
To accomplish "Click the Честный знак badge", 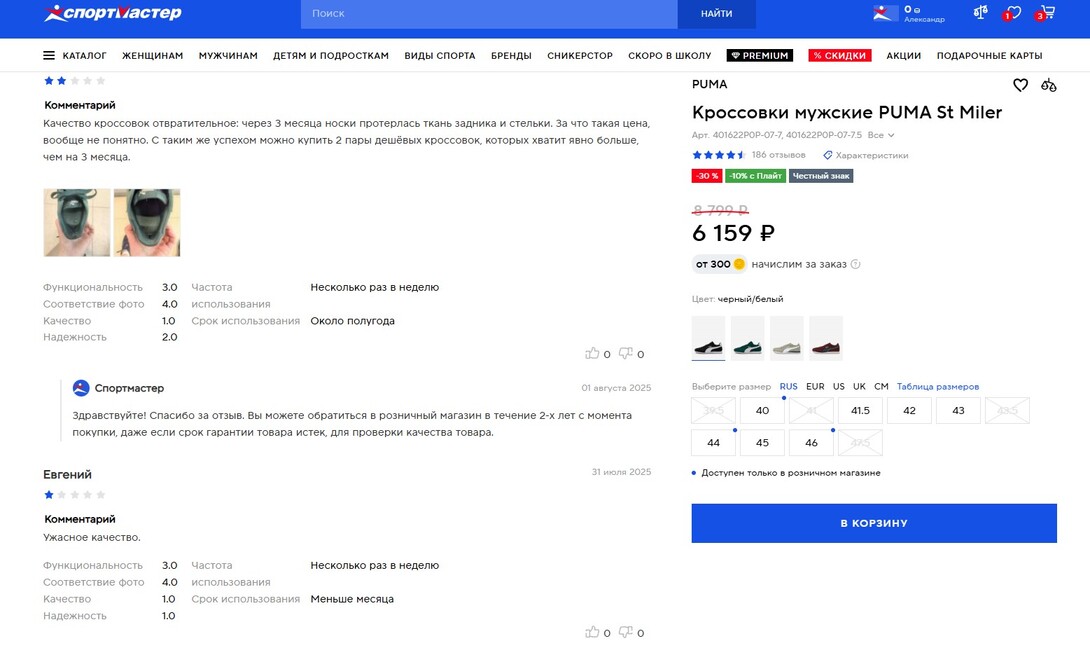I will click(821, 176).
